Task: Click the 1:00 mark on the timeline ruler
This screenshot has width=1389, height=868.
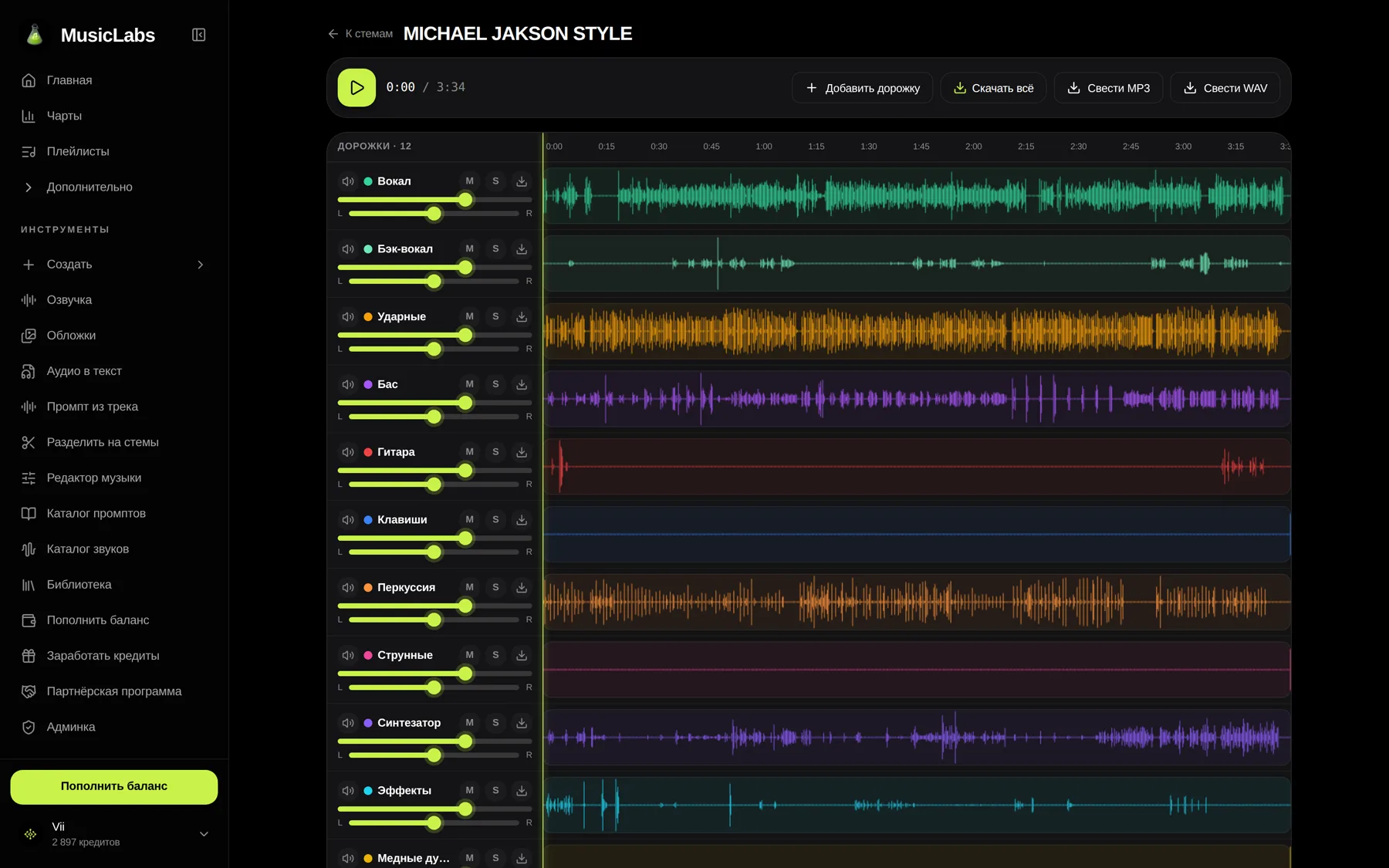Action: click(x=764, y=147)
